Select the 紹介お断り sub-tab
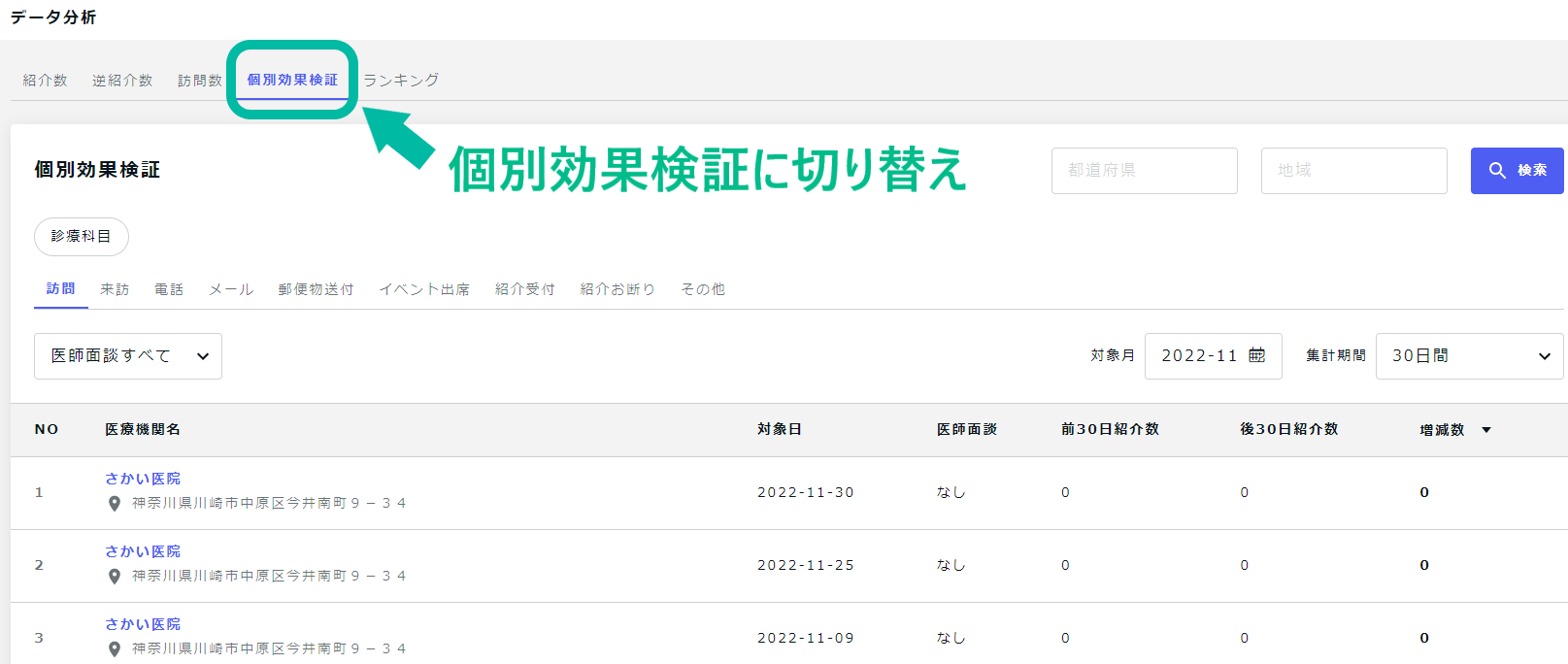 [x=617, y=289]
